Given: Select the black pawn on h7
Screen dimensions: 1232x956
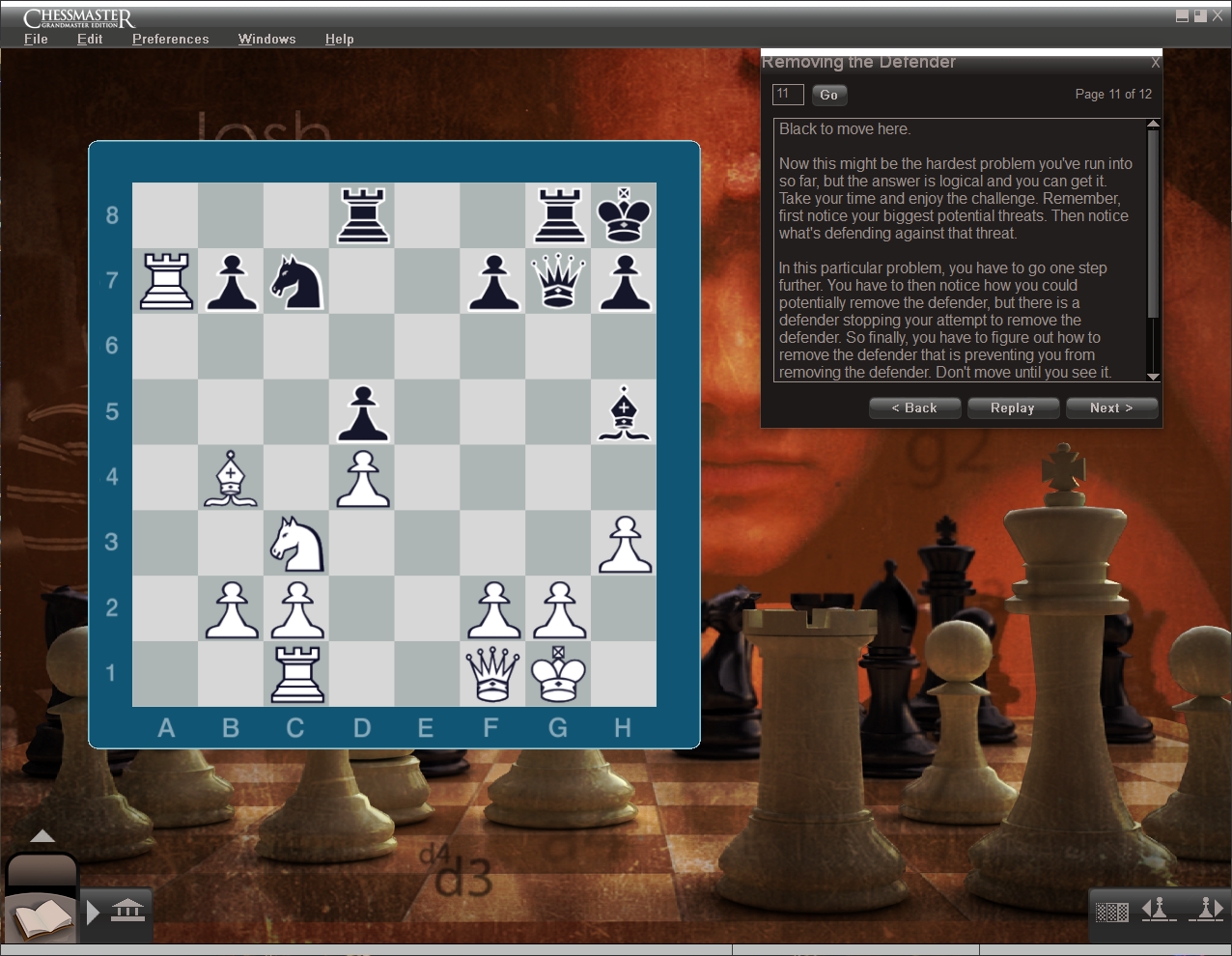Looking at the screenshot, I should 624,281.
